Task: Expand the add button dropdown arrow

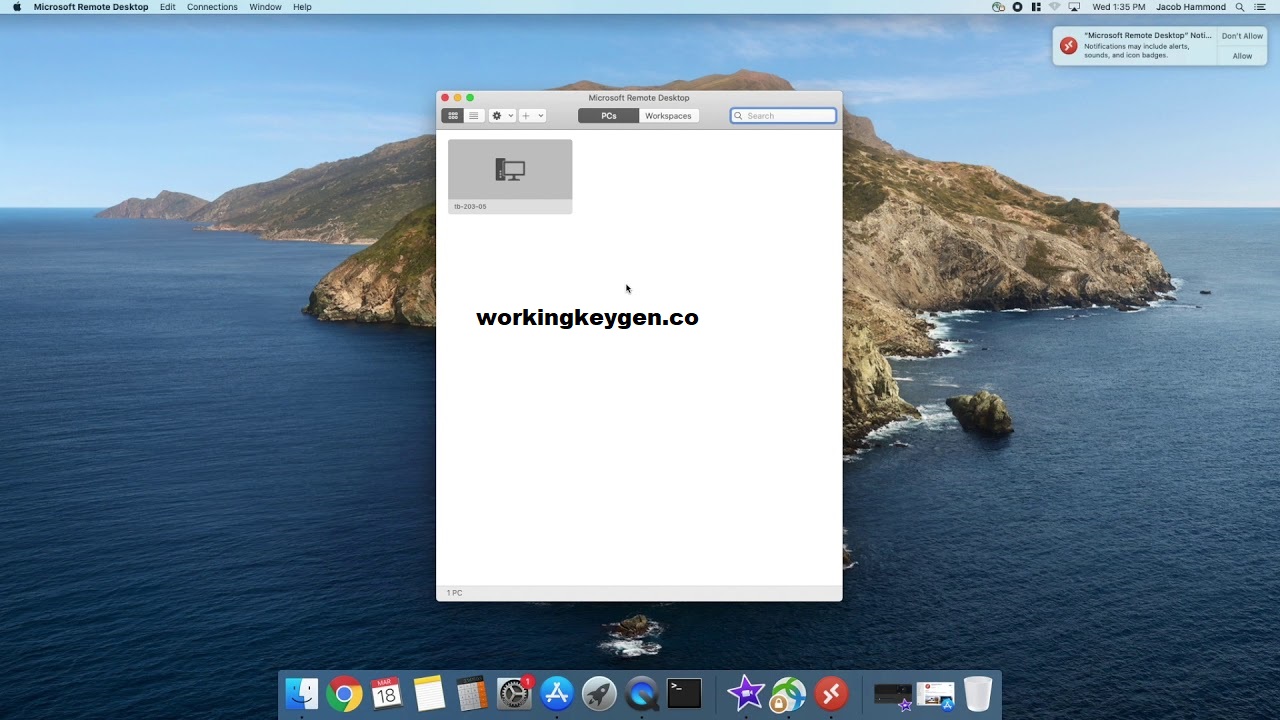Action: 540,115
